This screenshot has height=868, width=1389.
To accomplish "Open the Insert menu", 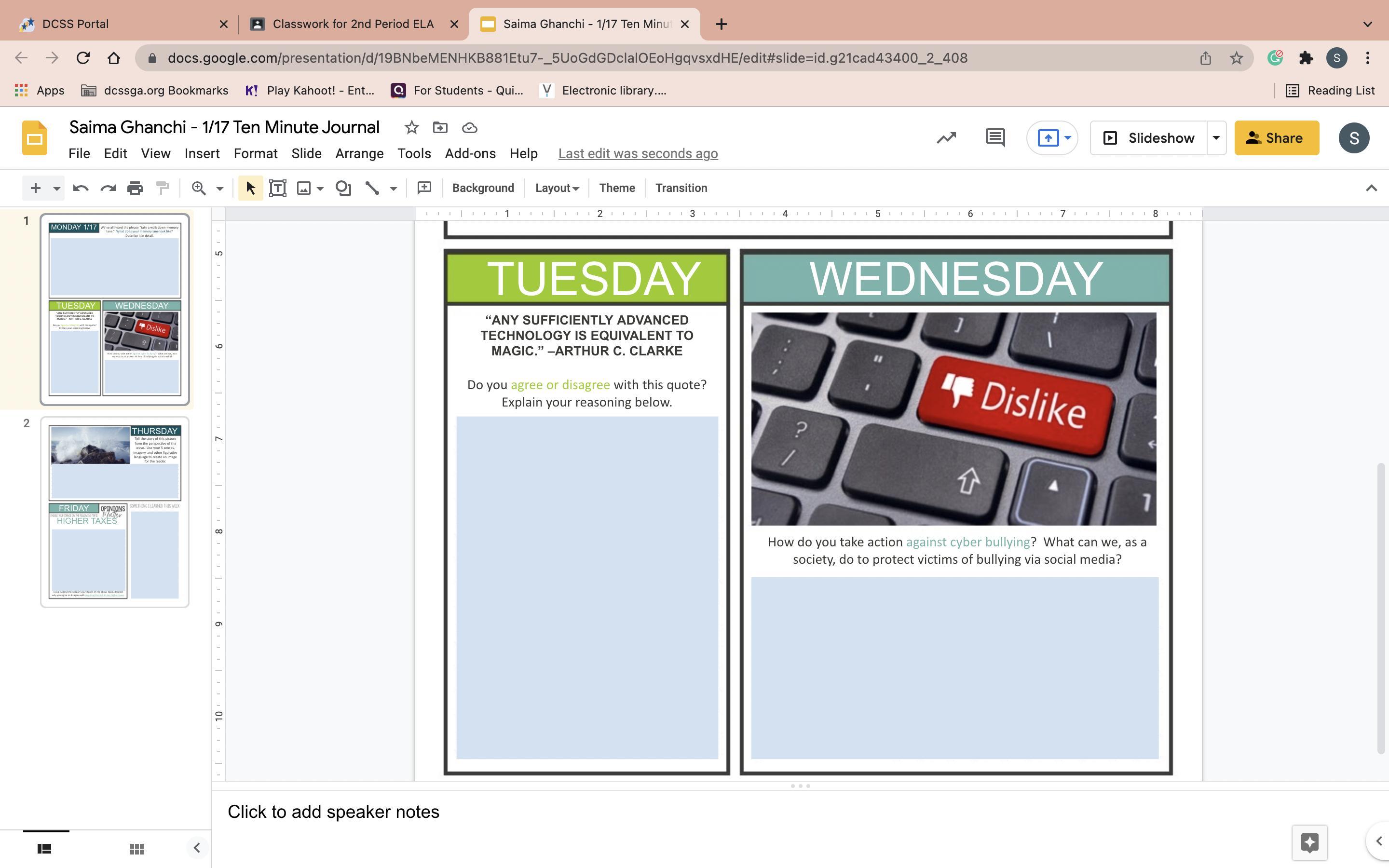I will 202,154.
